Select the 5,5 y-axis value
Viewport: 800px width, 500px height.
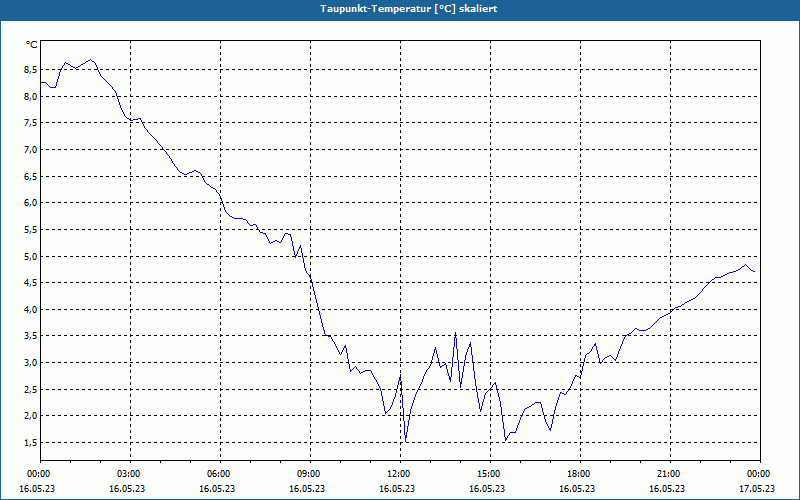pyautogui.click(x=31, y=230)
